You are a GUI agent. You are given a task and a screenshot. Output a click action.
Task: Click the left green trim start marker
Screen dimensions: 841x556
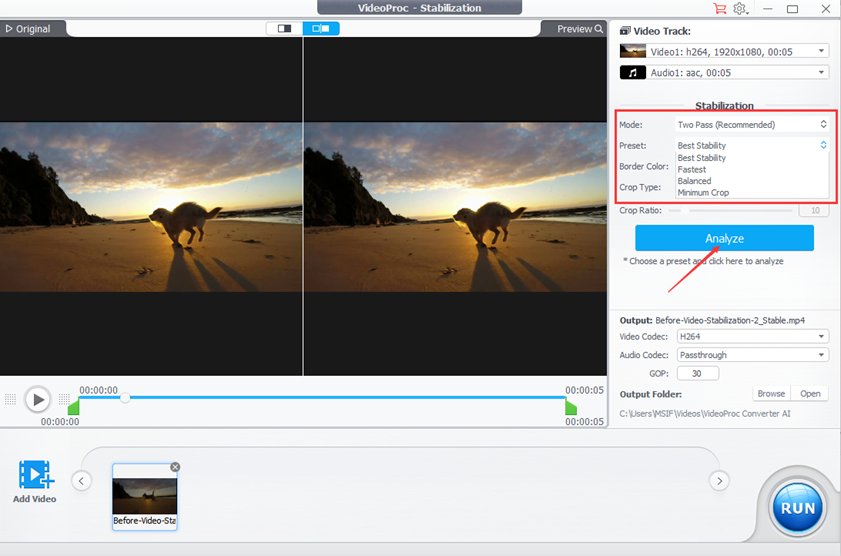pyautogui.click(x=74, y=406)
